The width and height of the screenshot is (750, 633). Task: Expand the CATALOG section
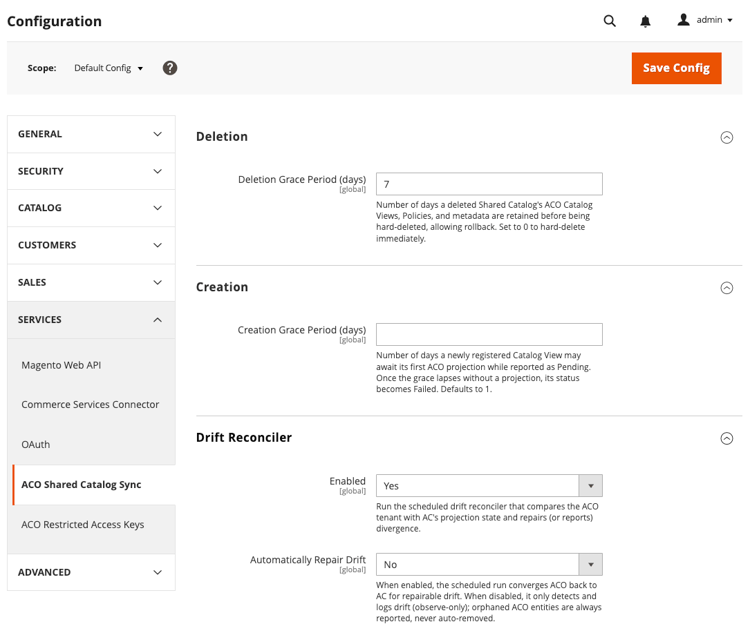pos(91,208)
